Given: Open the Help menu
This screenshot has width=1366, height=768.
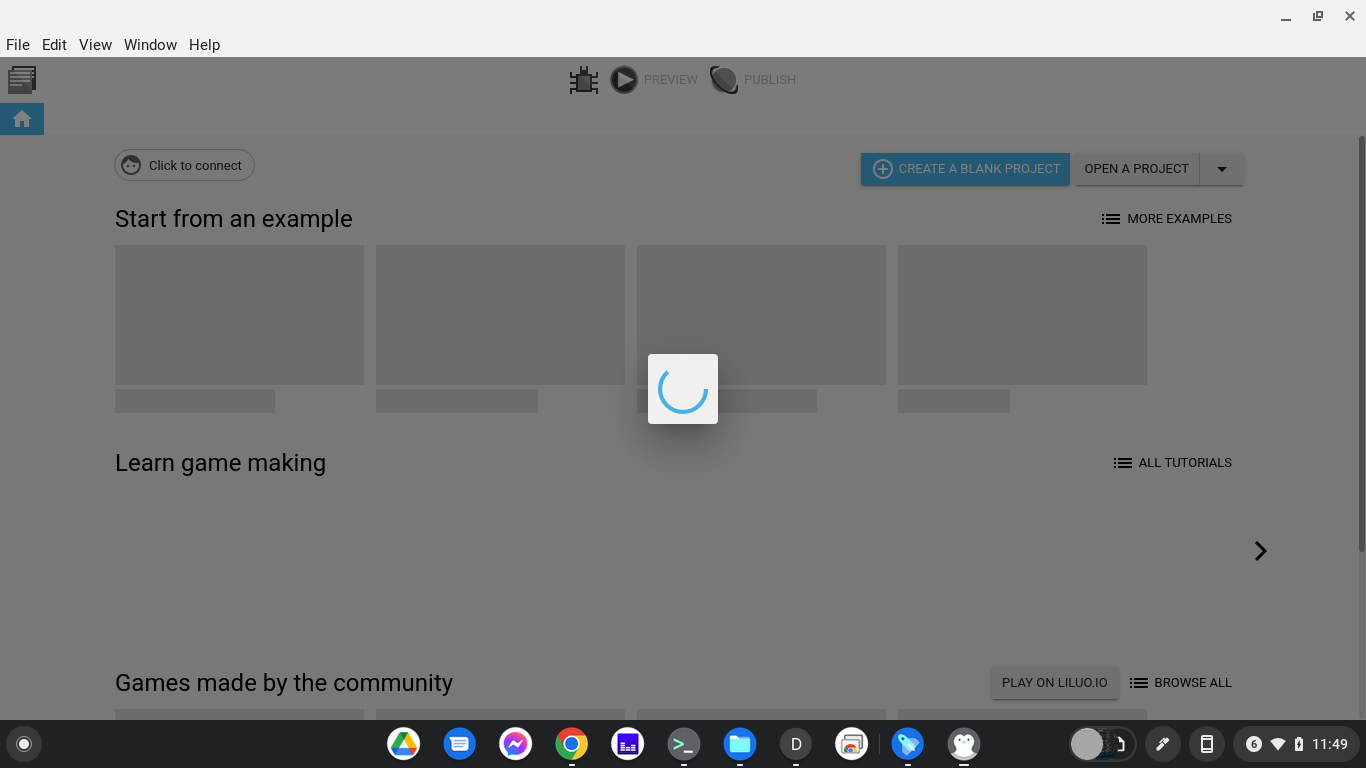Looking at the screenshot, I should tap(204, 45).
